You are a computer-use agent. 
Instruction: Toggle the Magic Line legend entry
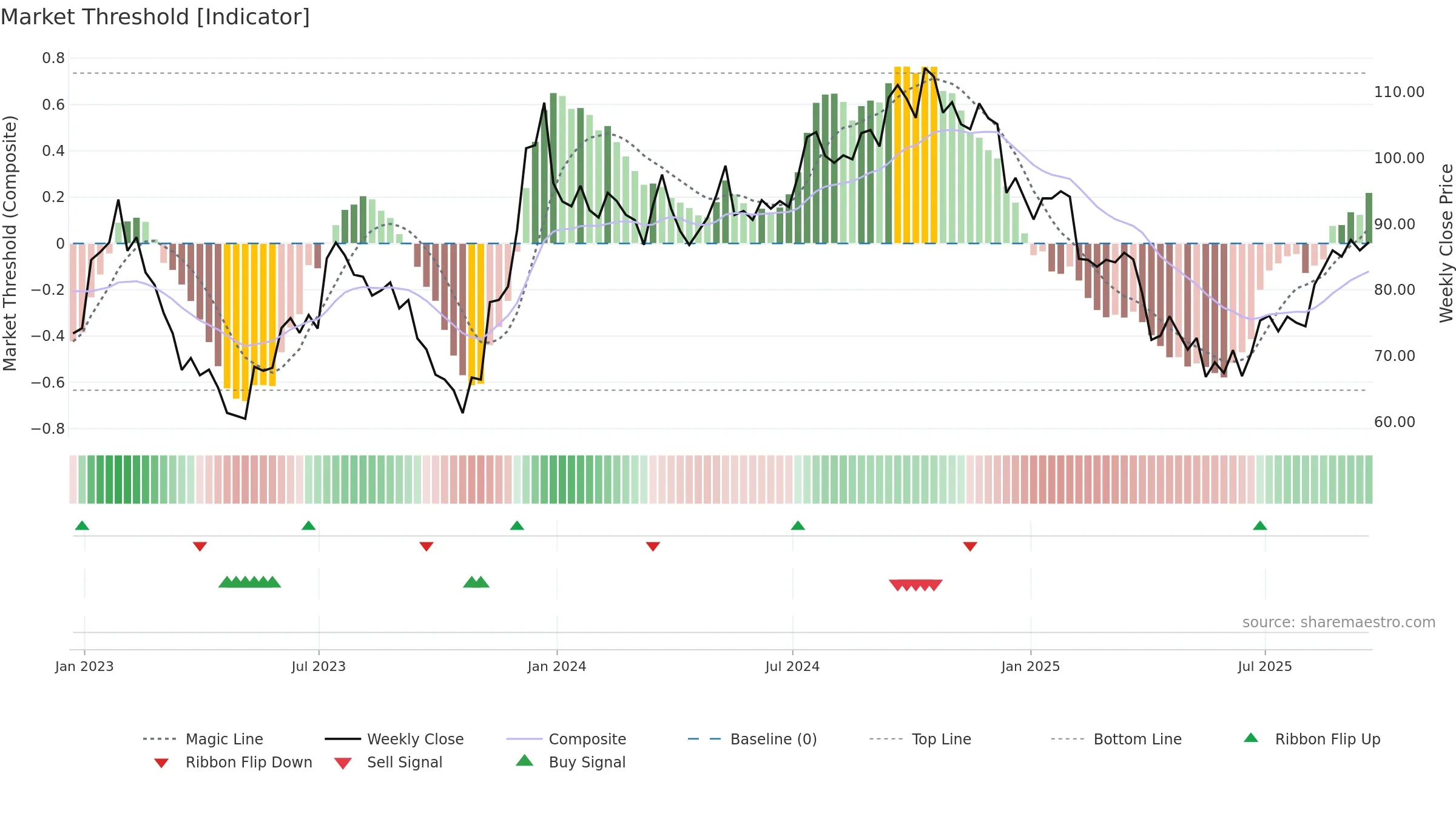pyautogui.click(x=203, y=739)
